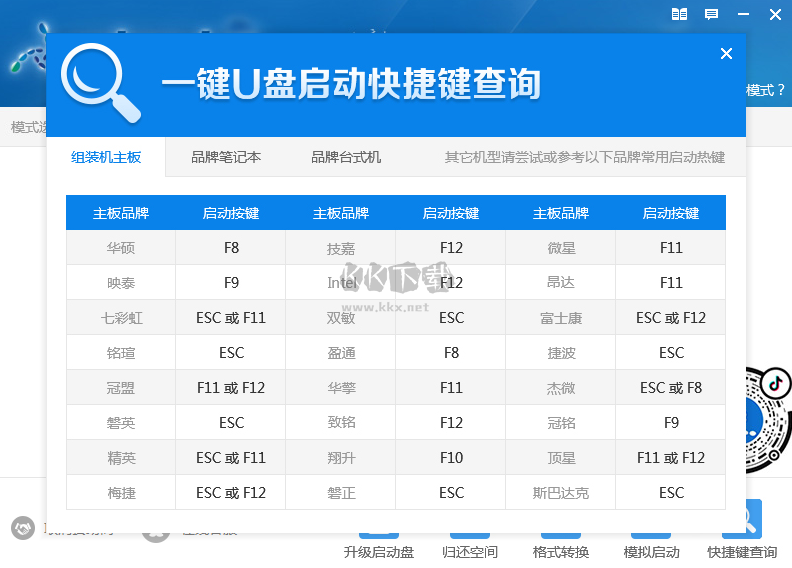
Task: Open the feedback chat bubble icon
Action: tap(711, 14)
